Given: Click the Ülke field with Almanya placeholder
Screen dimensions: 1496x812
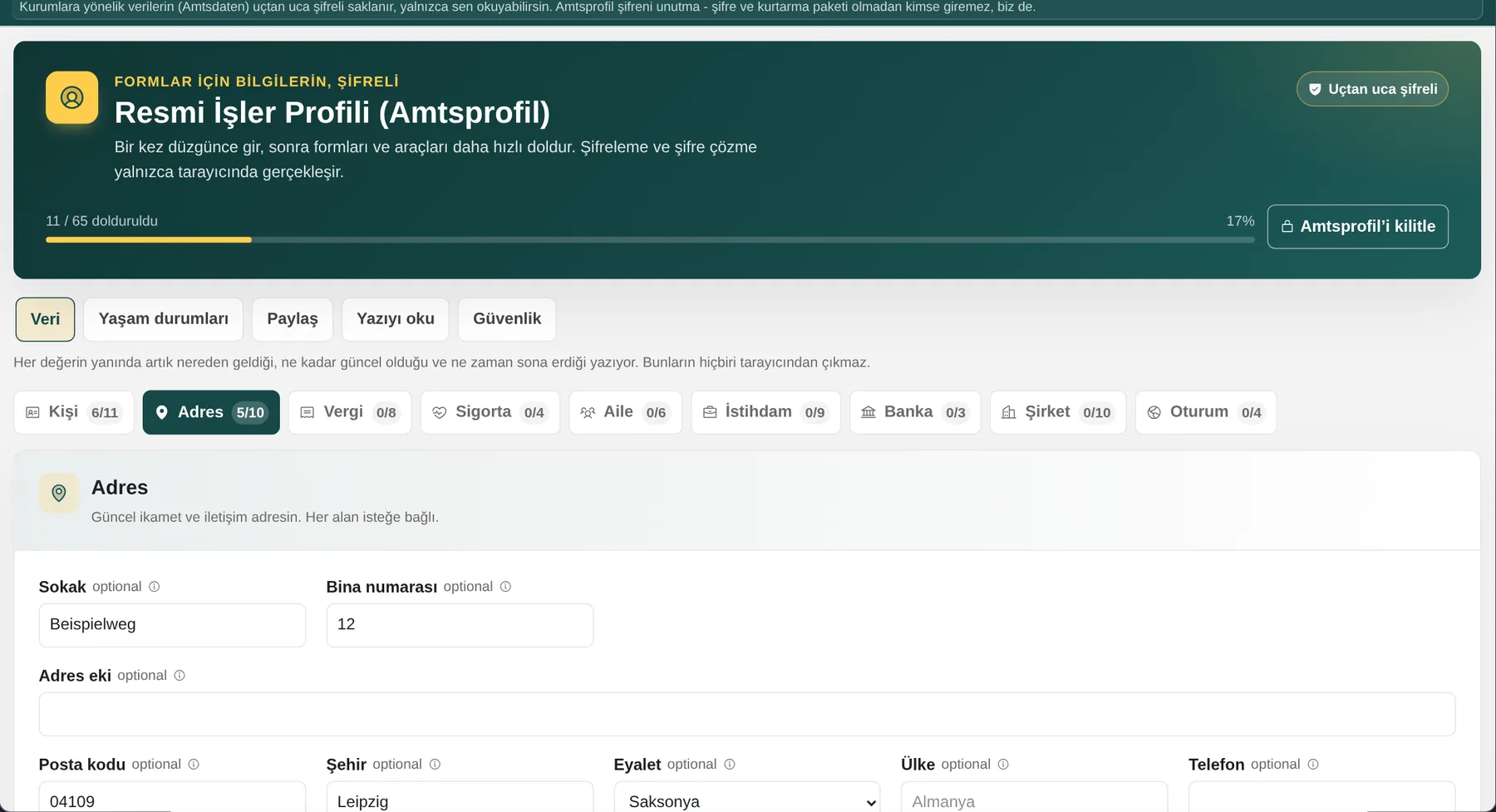Looking at the screenshot, I should [x=1034, y=797].
